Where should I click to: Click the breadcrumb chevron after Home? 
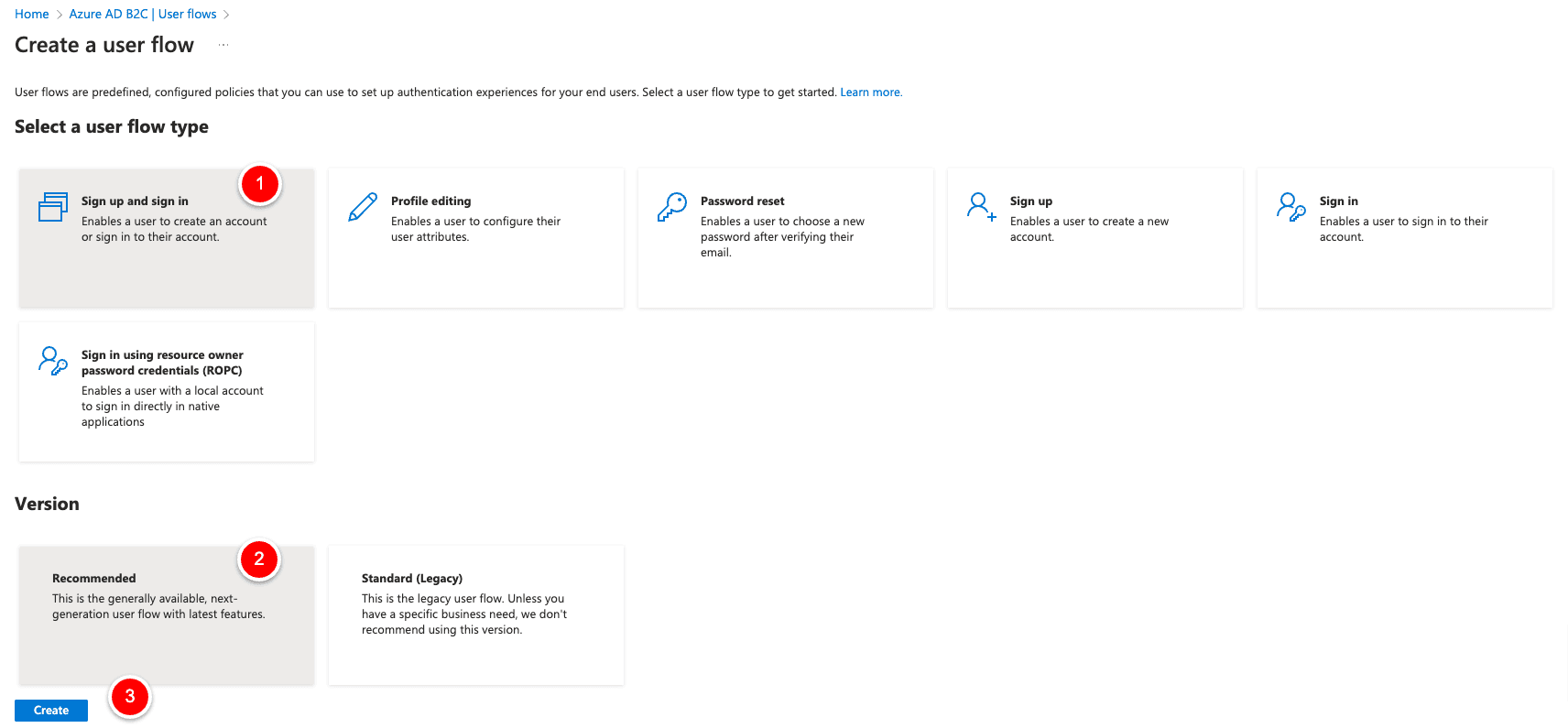tap(57, 14)
